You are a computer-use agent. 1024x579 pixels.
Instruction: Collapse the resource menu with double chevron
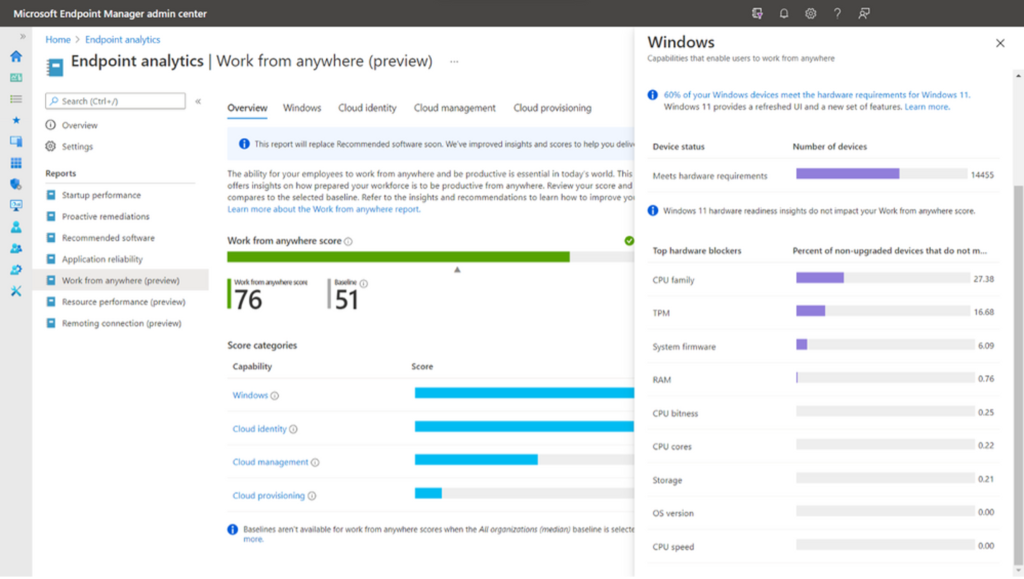tap(198, 101)
